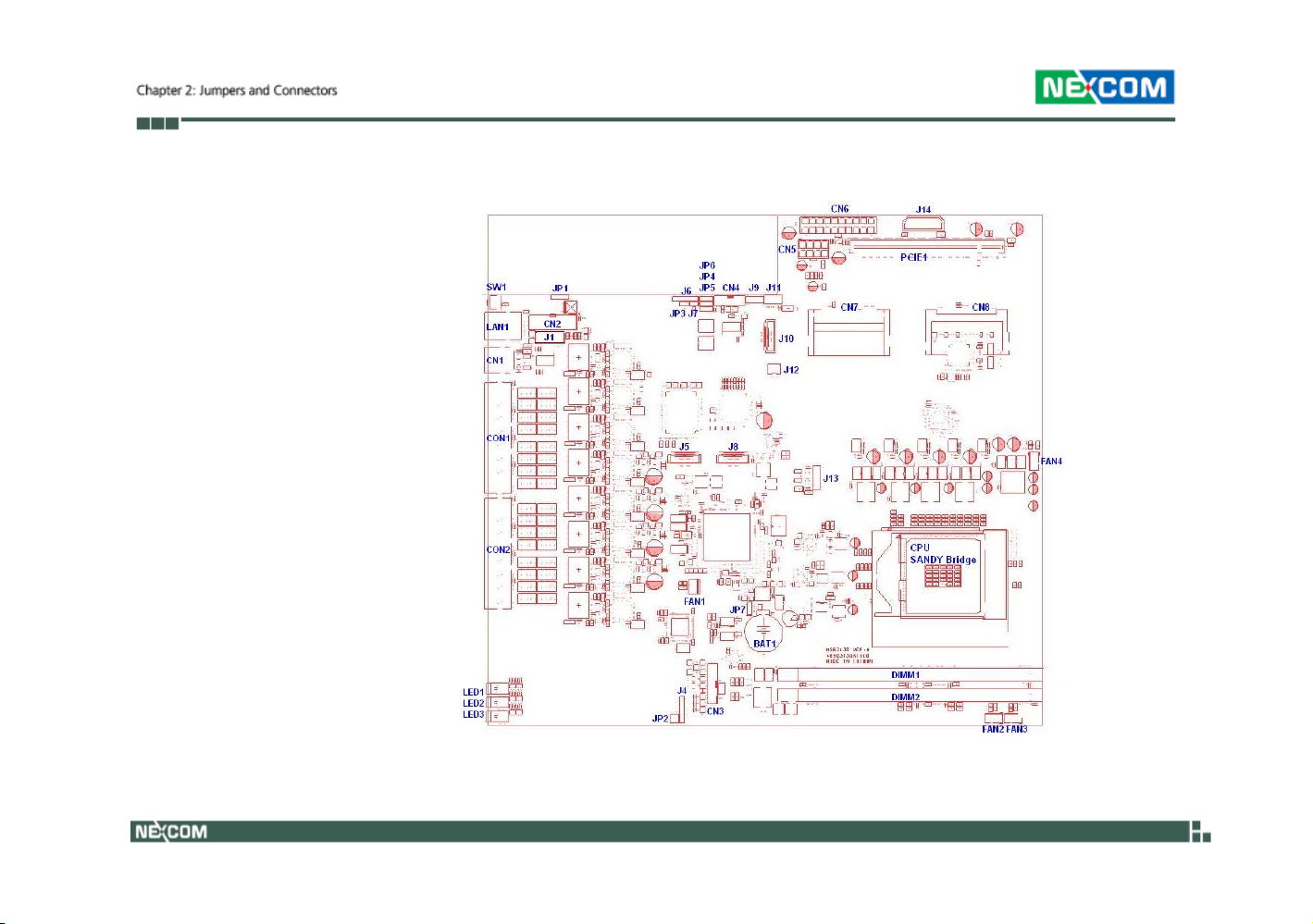The image size is (1313, 924).
Task: Select the J13 connector label
Action: coord(831,478)
